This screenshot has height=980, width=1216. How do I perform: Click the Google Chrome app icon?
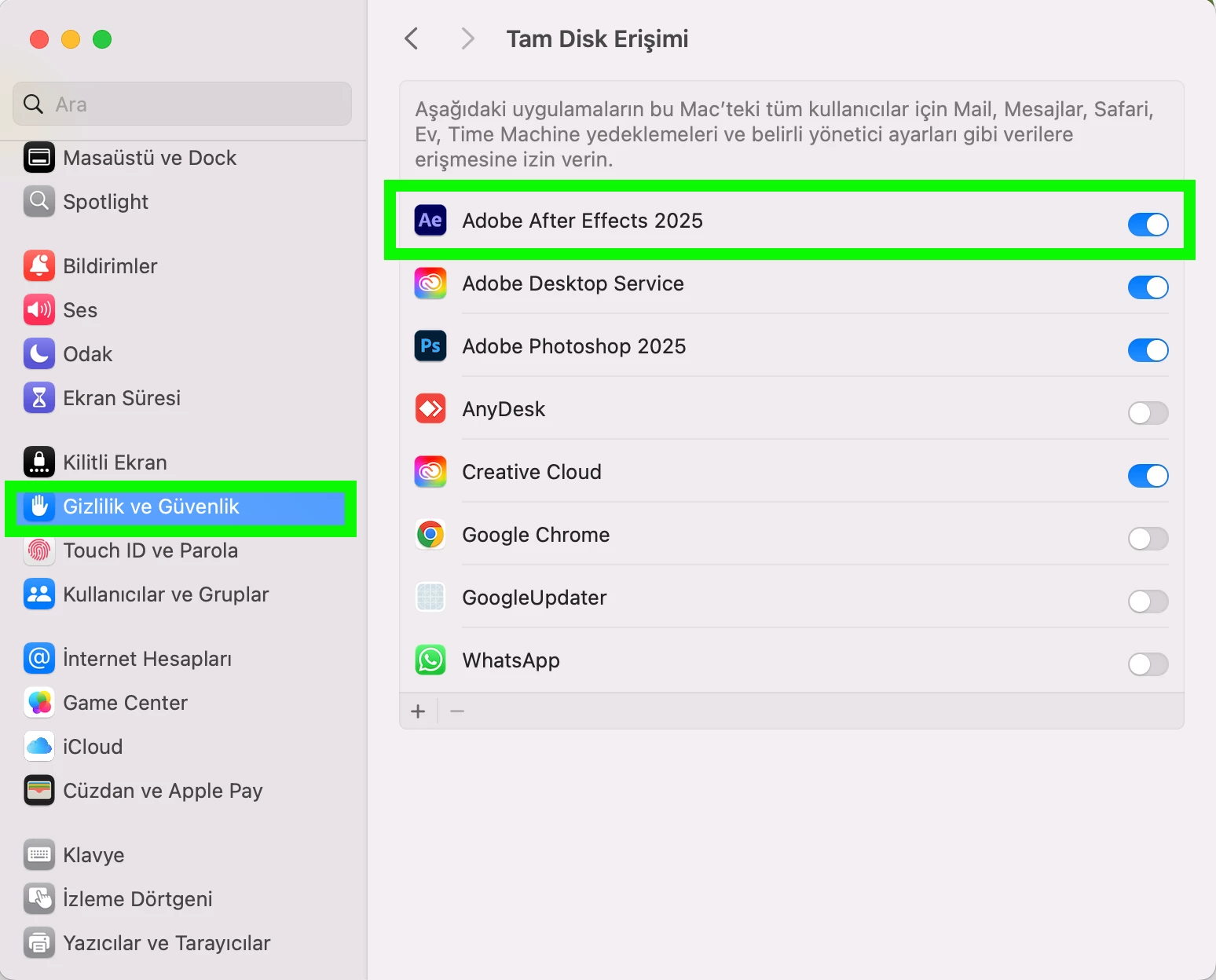coord(430,535)
